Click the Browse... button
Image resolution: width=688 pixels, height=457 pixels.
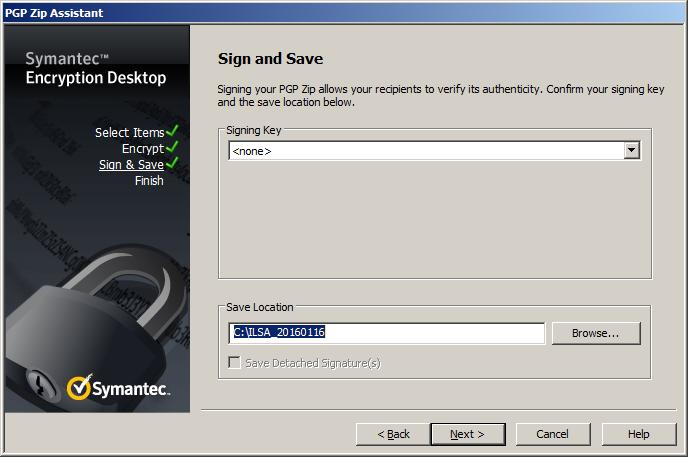[x=596, y=333]
